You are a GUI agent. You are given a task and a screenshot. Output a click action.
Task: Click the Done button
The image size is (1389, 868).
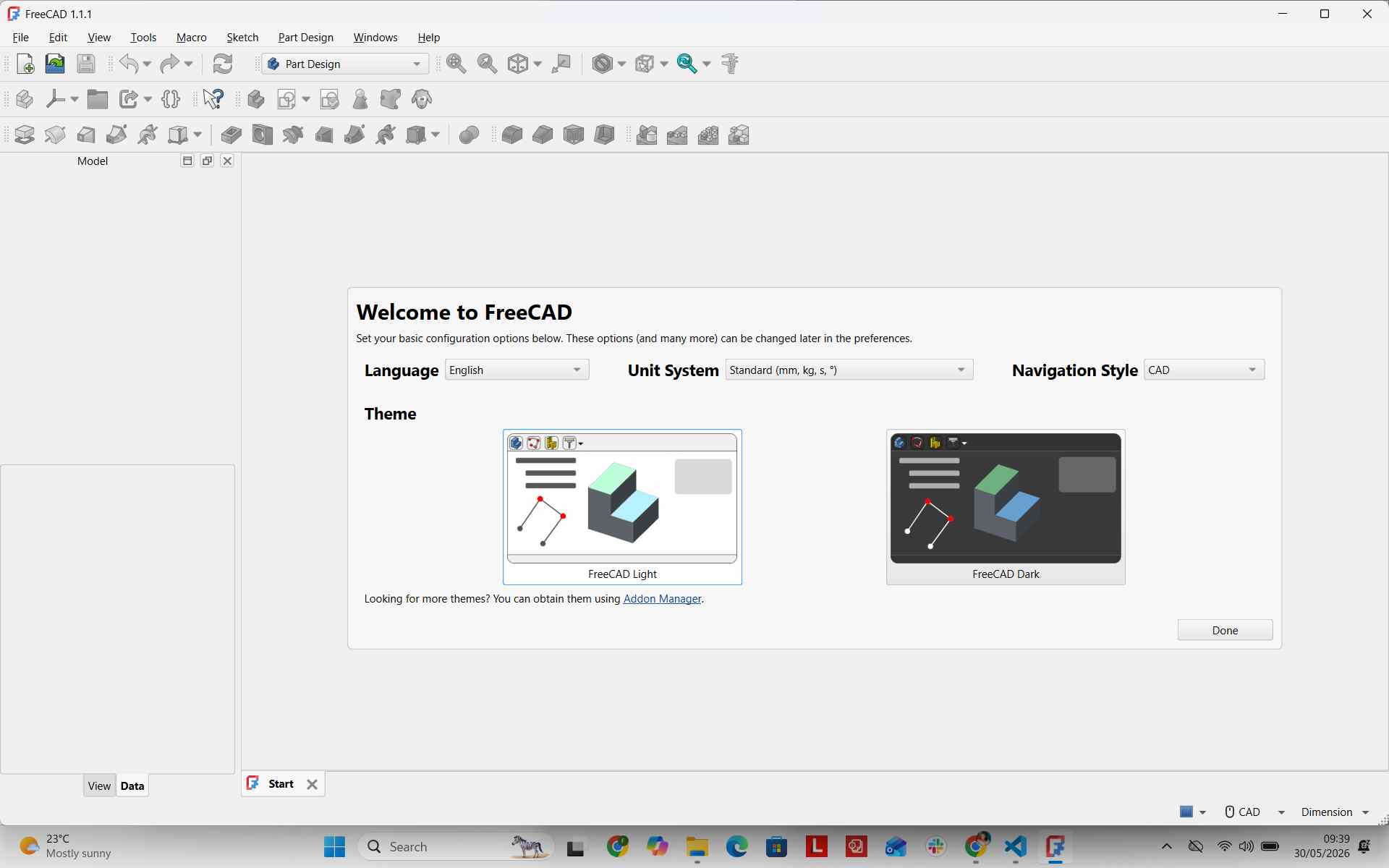pos(1225,630)
